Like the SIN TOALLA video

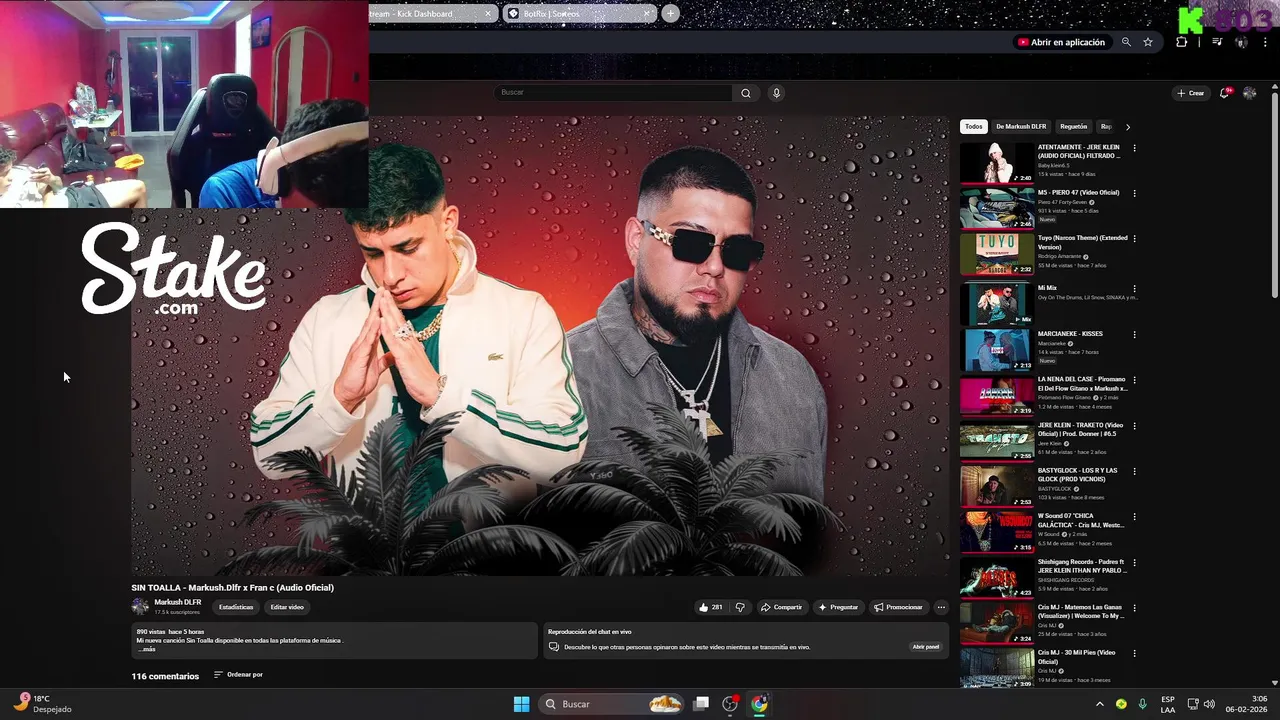pyautogui.click(x=710, y=607)
